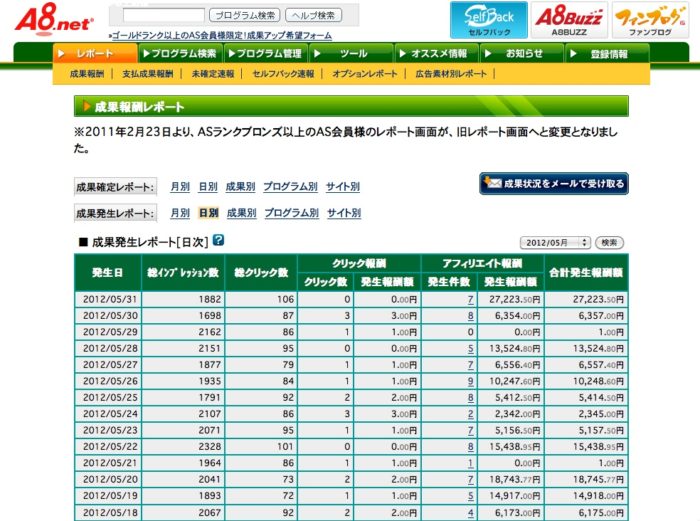
Task: Click 発生件数 link for 2012/05/31
Action: coord(469,299)
